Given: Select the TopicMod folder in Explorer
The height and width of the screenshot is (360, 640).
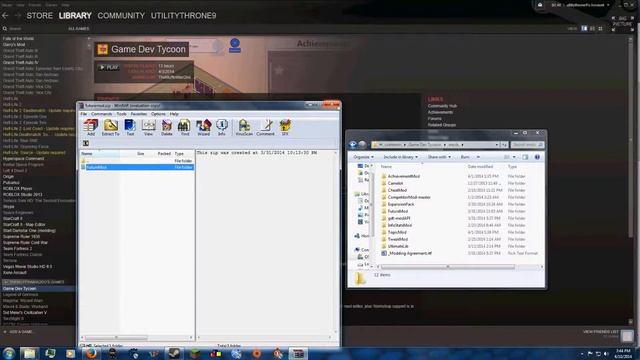Looking at the screenshot, I should (397, 232).
